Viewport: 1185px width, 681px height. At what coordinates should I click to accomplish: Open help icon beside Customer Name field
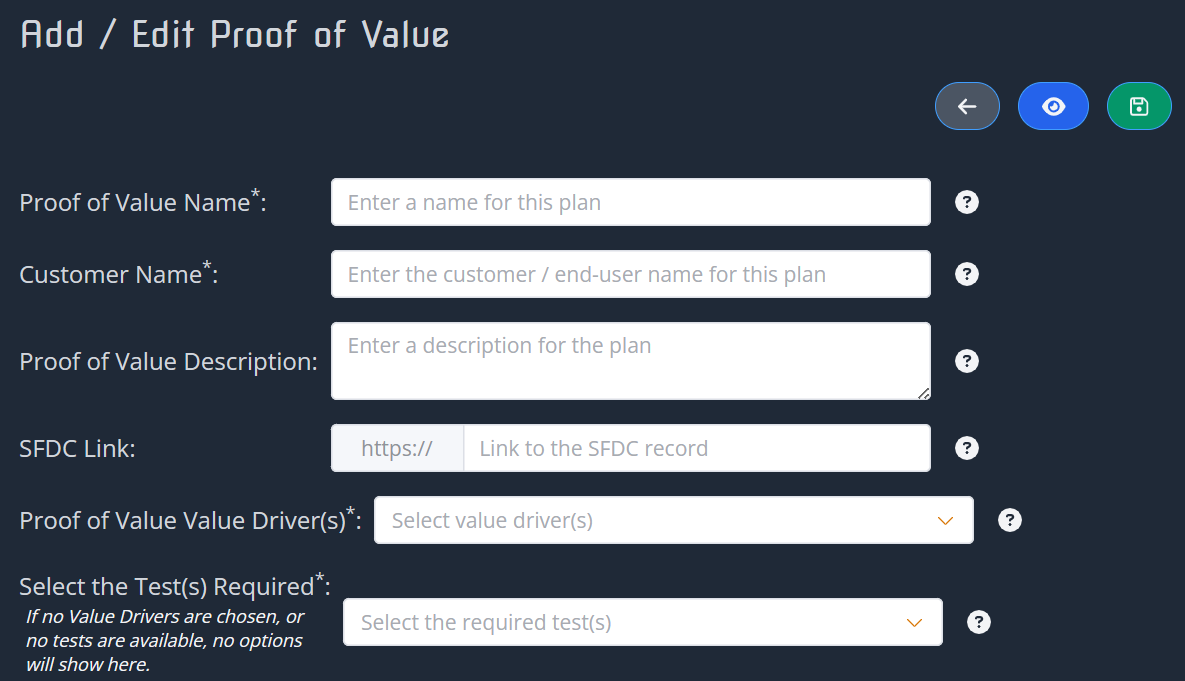[x=967, y=274]
